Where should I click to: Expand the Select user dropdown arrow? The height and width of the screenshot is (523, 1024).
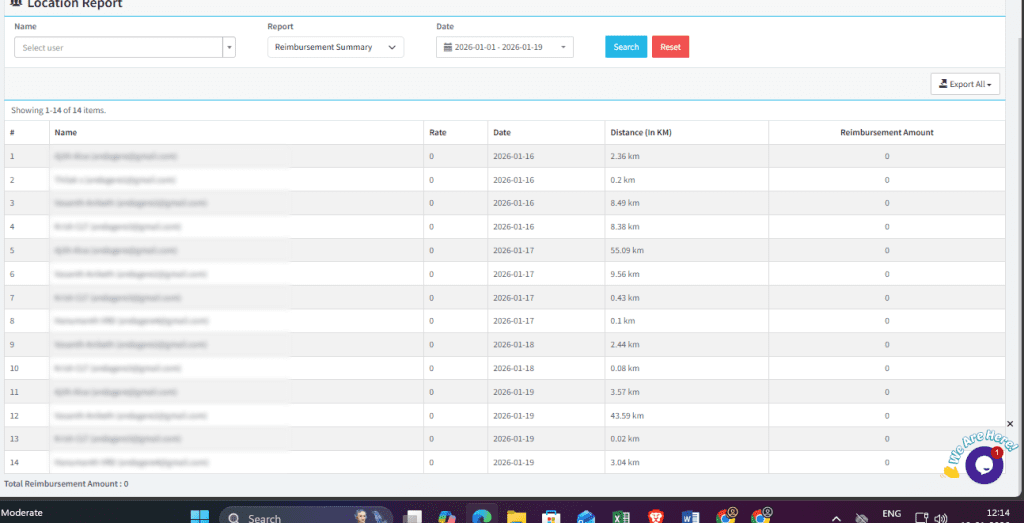[229, 47]
